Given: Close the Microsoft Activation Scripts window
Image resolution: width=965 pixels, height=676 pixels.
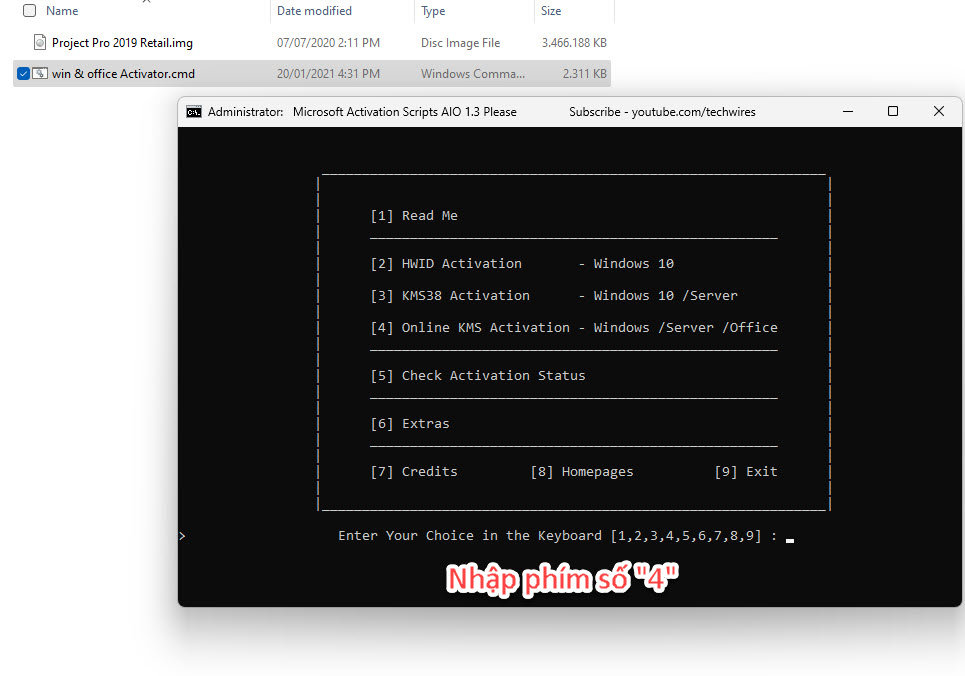Looking at the screenshot, I should tap(938, 112).
